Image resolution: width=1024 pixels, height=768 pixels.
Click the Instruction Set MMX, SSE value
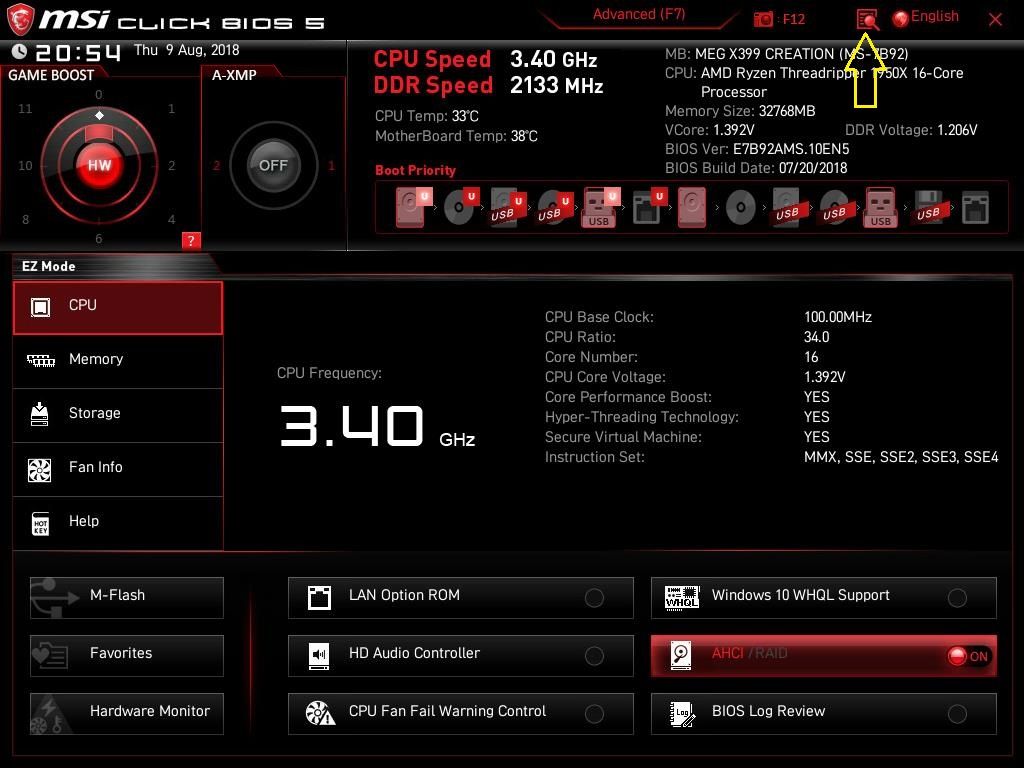pos(901,457)
